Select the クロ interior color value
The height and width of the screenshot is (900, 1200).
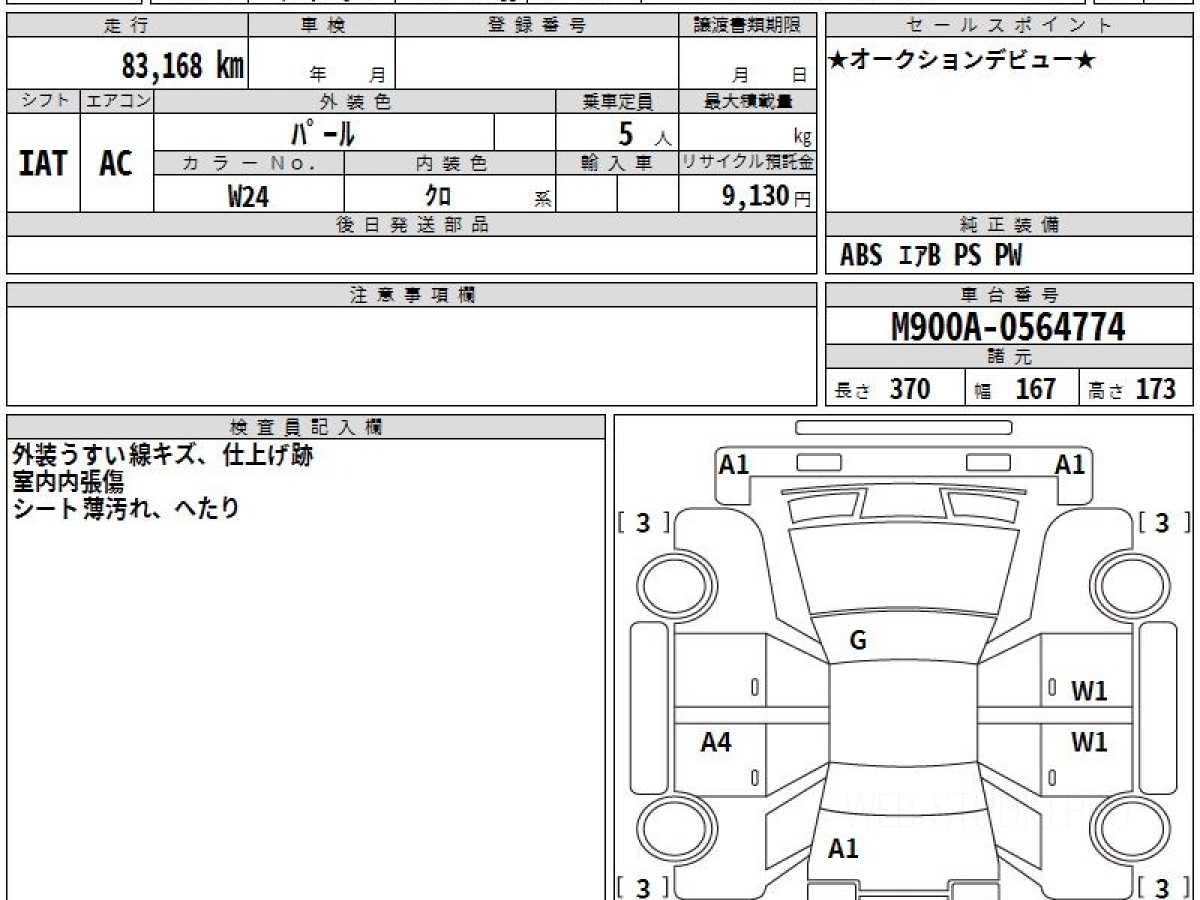pyautogui.click(x=439, y=195)
